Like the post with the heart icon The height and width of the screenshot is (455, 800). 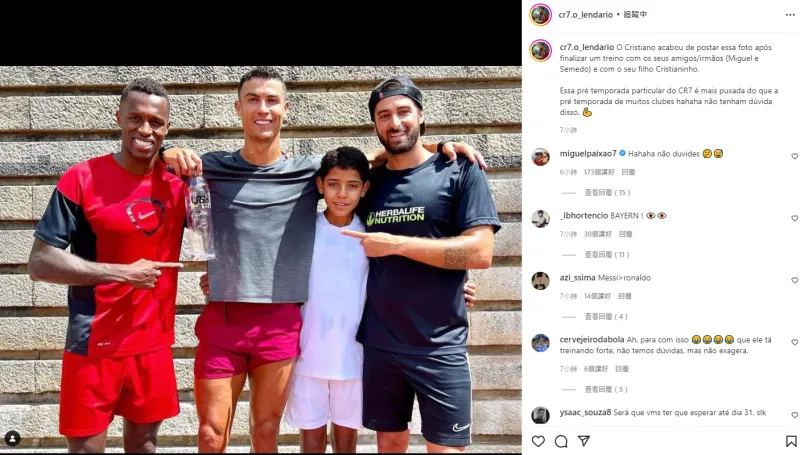pyautogui.click(x=538, y=441)
